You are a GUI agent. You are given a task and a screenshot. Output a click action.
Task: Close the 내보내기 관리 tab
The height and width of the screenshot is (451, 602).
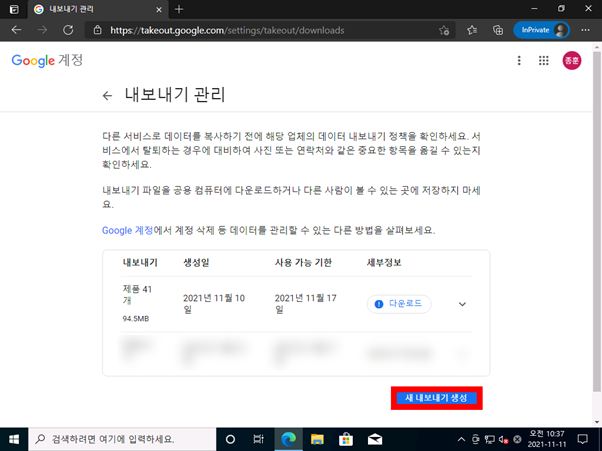(159, 10)
